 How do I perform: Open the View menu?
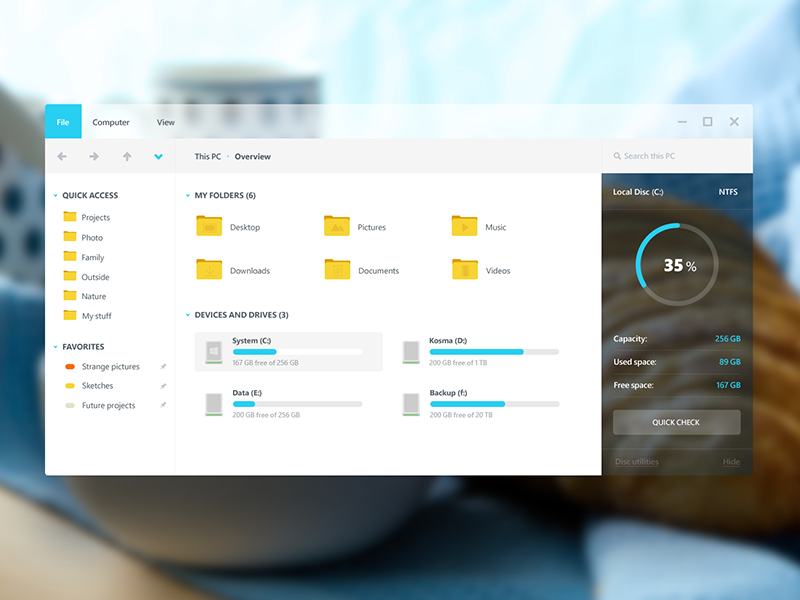click(x=165, y=121)
